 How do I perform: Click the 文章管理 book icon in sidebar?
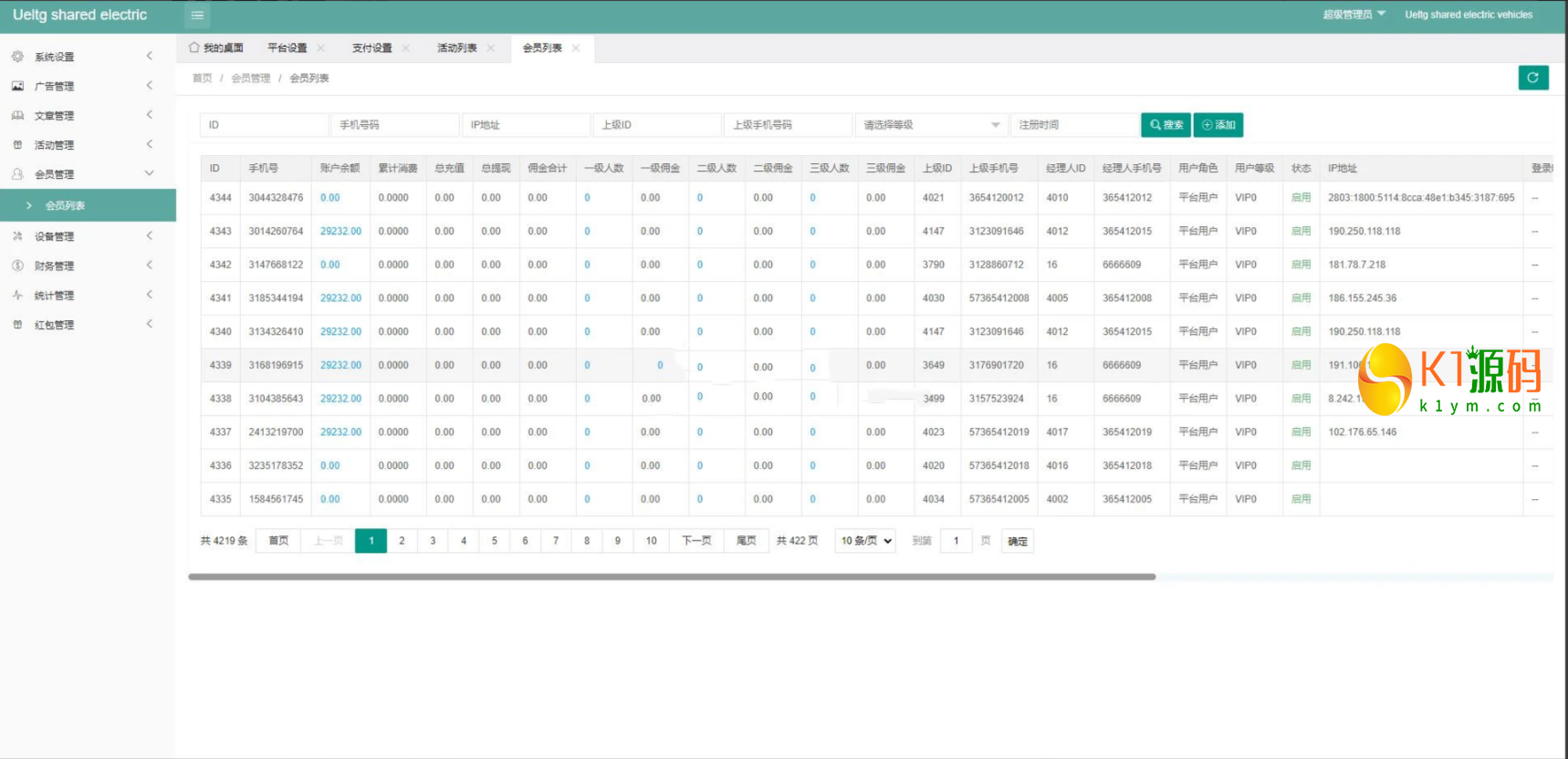point(17,116)
